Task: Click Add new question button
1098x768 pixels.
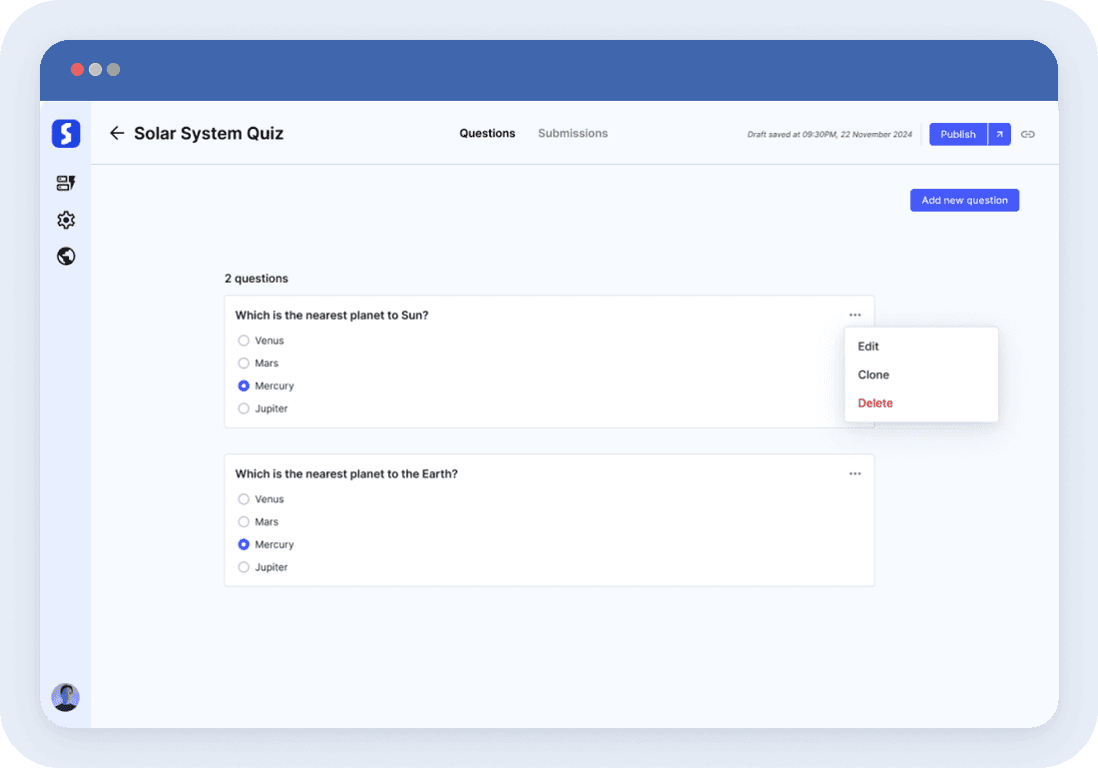Action: pyautogui.click(x=964, y=200)
